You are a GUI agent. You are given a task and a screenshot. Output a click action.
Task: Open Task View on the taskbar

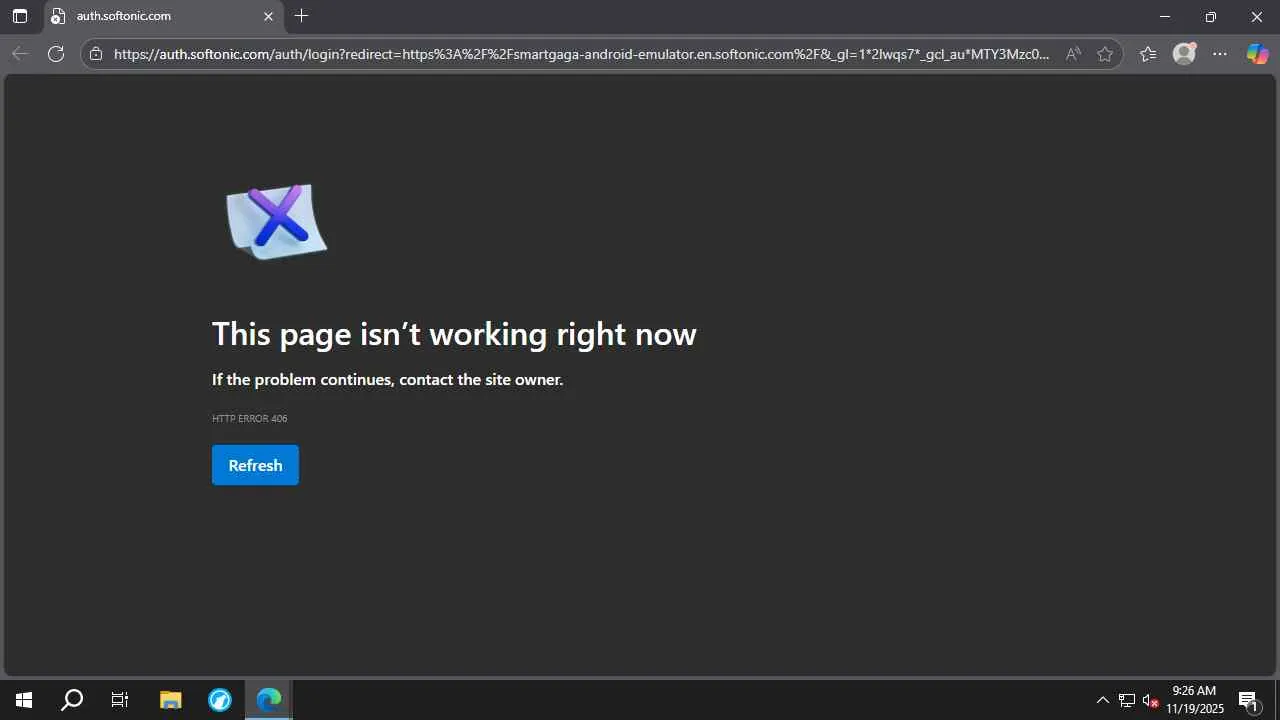click(x=120, y=700)
